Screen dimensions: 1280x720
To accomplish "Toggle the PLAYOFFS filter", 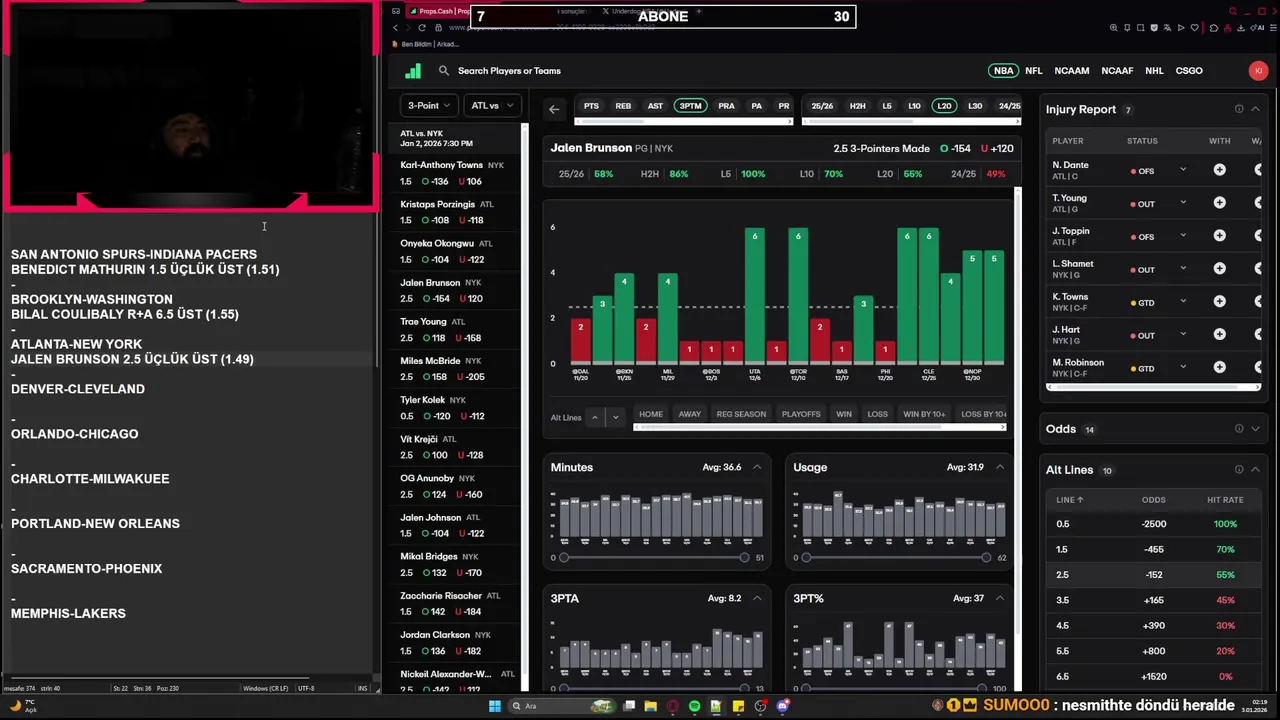I will (x=801, y=414).
